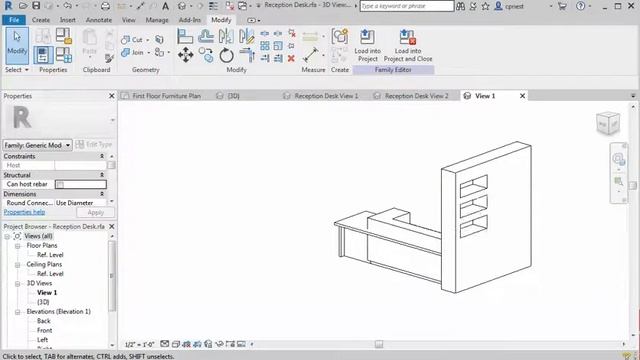Image resolution: width=640 pixels, height=360 pixels.
Task: Switch to the Annotate ribbon tab
Action: click(x=99, y=20)
